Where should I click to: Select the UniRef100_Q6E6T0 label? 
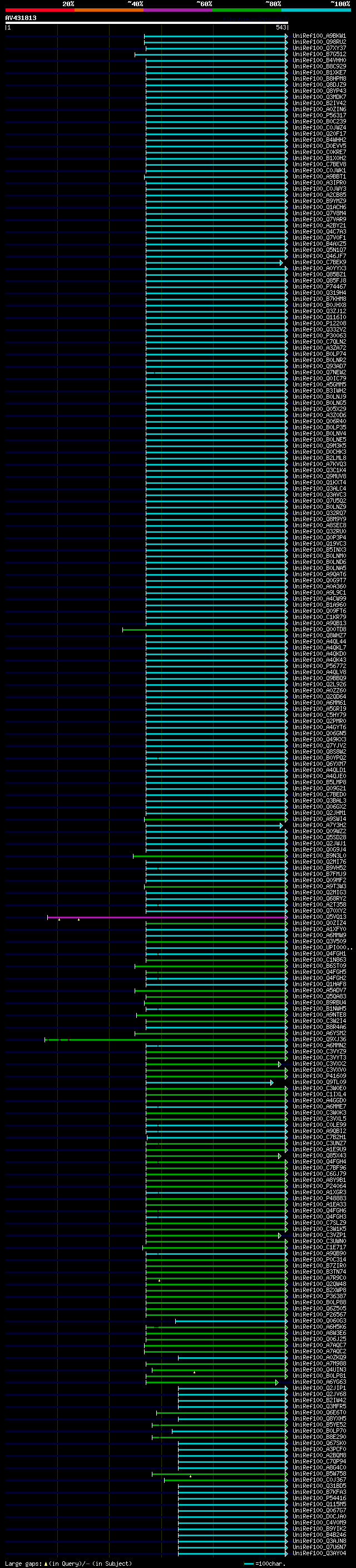(x=319, y=1413)
